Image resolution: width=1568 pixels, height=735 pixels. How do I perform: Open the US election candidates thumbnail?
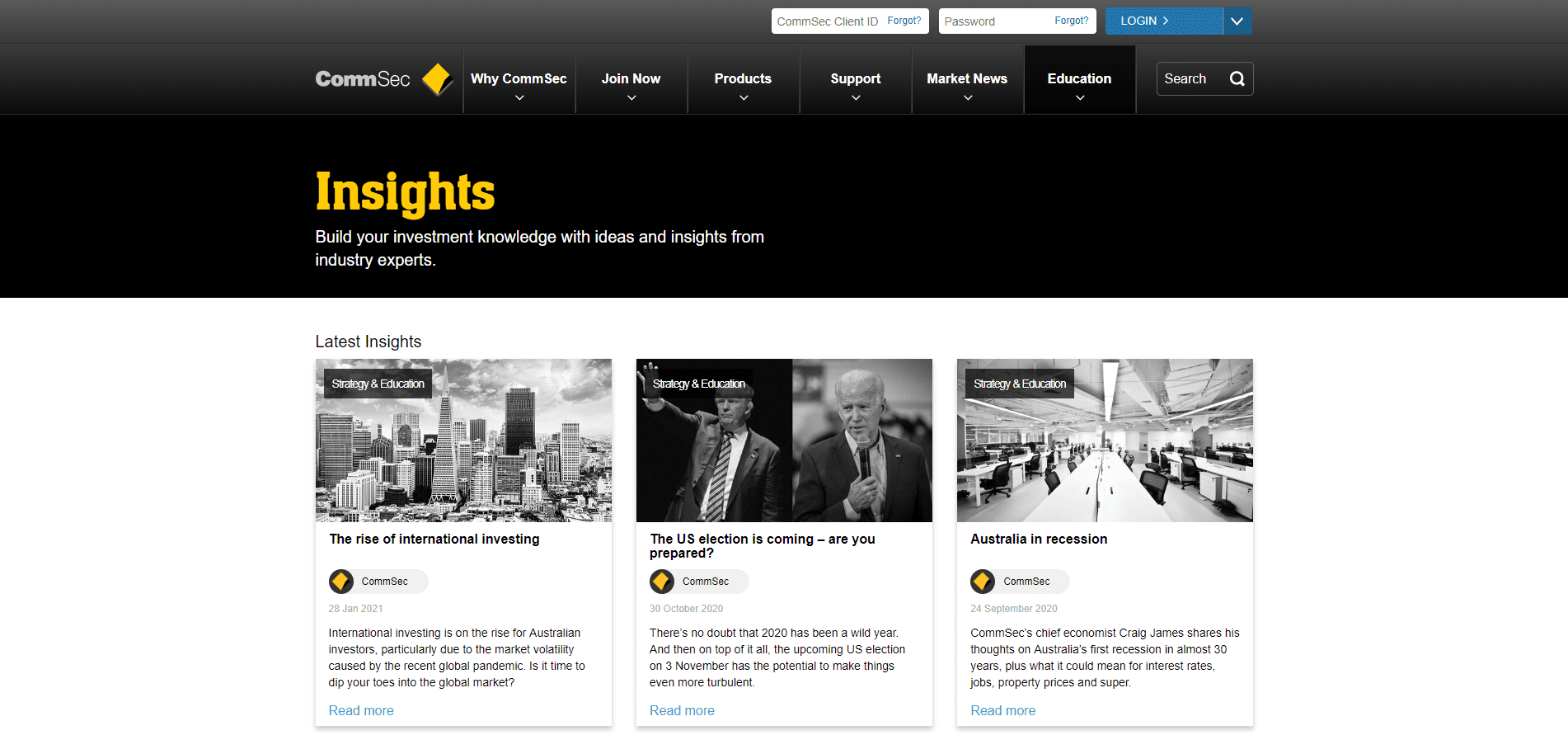784,441
